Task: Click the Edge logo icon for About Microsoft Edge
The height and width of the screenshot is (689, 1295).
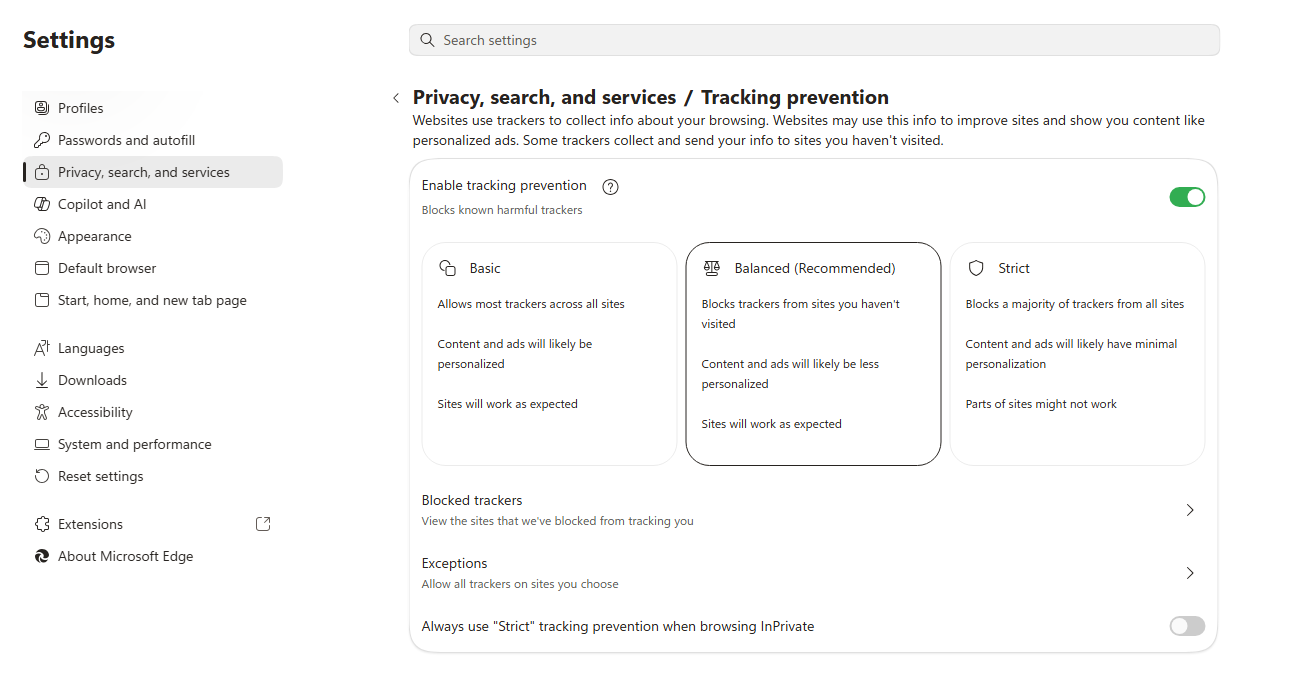Action: pyautogui.click(x=42, y=556)
